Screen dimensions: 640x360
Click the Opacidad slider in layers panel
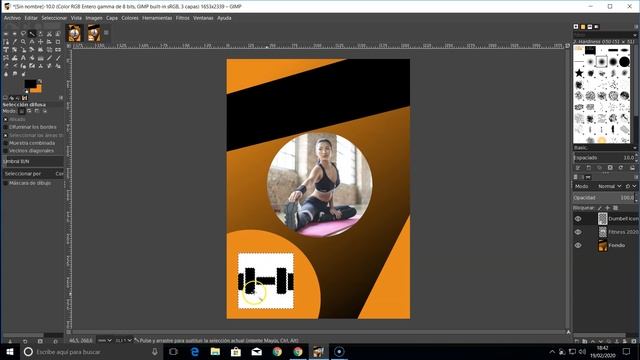coord(603,198)
